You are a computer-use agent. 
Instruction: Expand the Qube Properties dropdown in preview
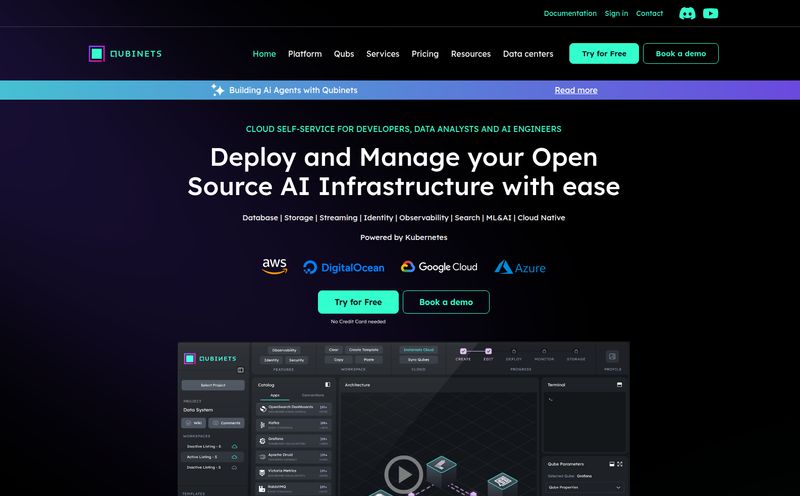[x=585, y=487]
